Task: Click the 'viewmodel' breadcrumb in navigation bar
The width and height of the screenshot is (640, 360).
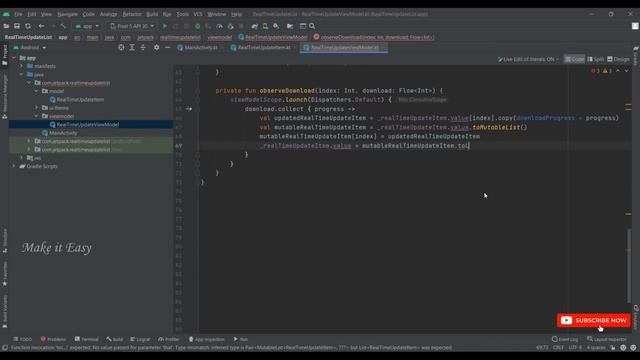Action: [x=220, y=37]
